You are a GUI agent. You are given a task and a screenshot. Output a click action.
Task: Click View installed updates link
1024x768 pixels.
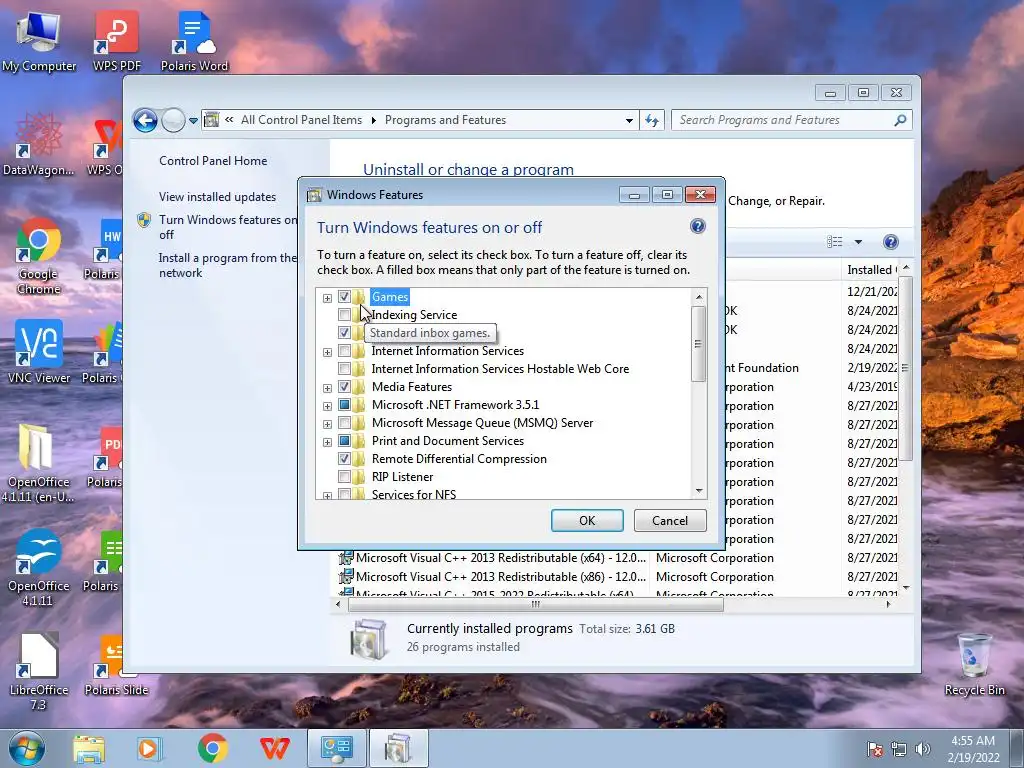217,197
